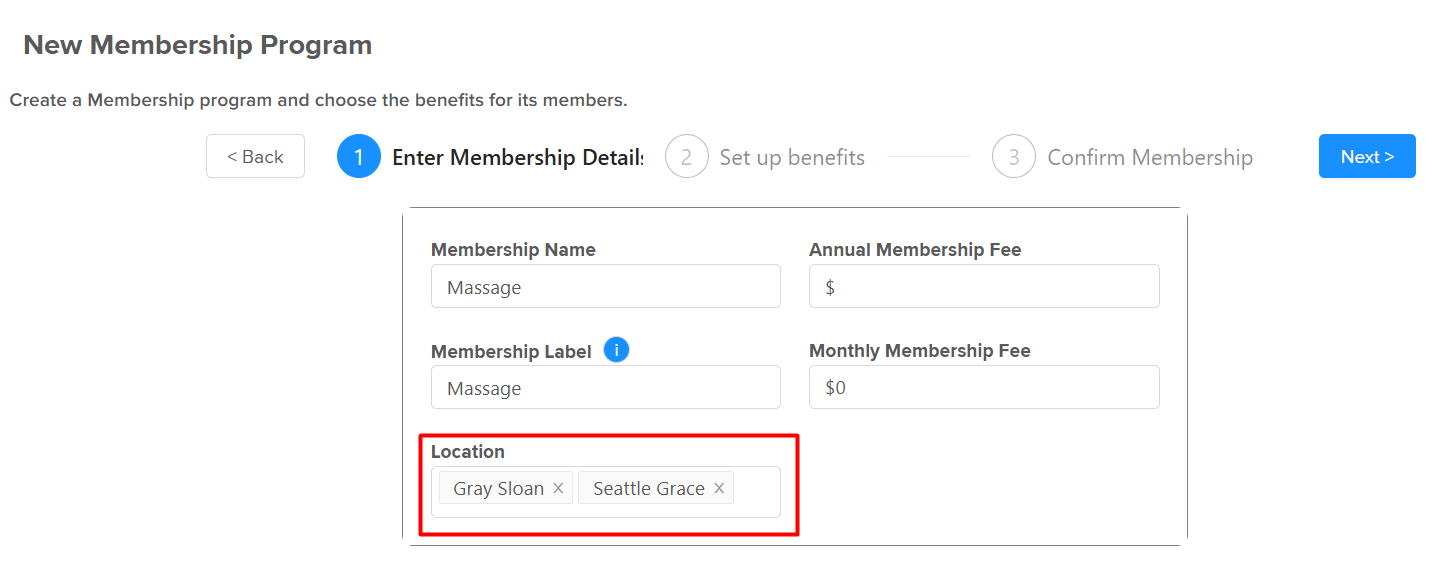Click the blue Membership Label info icon
Image resolution: width=1437 pixels, height=567 pixels.
tap(617, 350)
